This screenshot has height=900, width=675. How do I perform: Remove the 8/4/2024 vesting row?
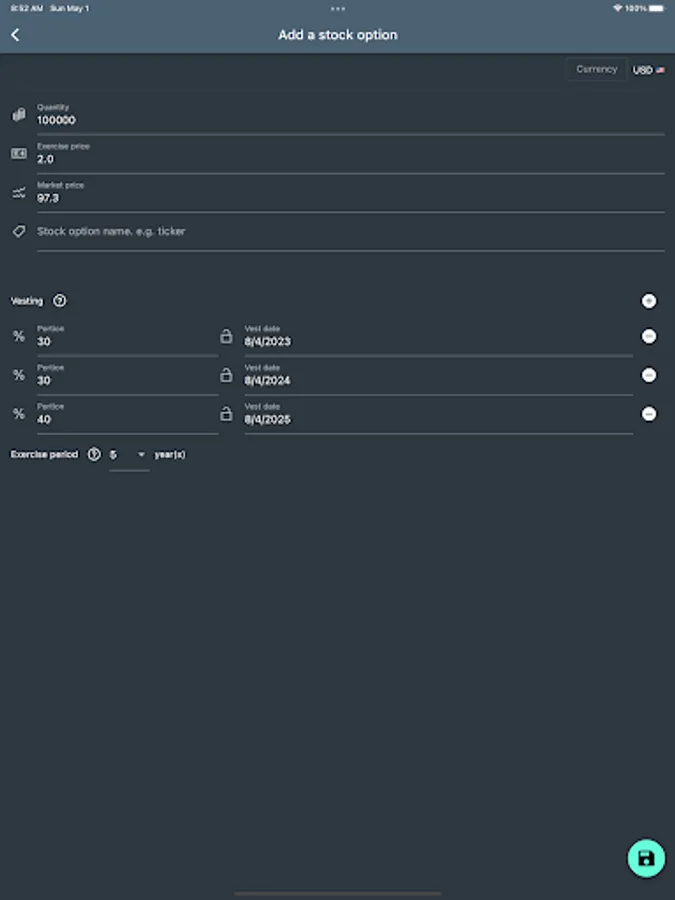pos(649,375)
